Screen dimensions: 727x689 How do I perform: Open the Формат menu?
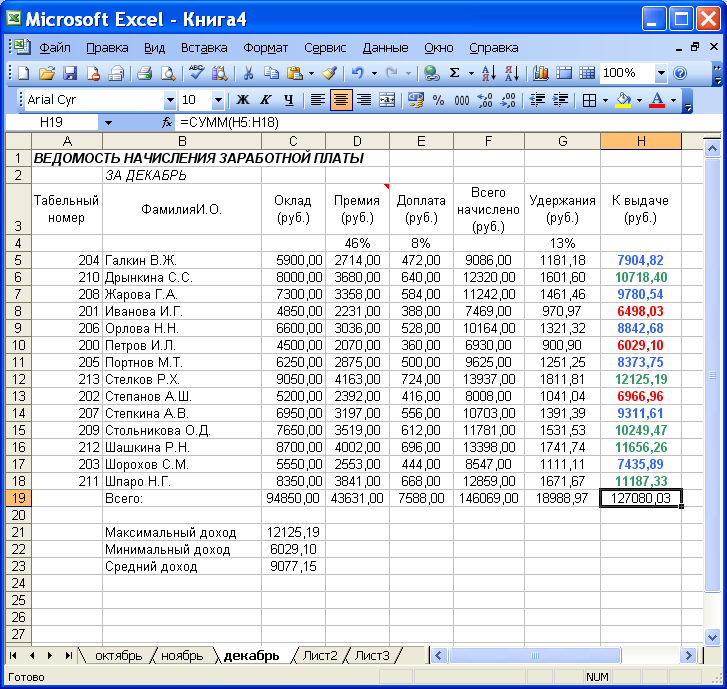[x=265, y=48]
